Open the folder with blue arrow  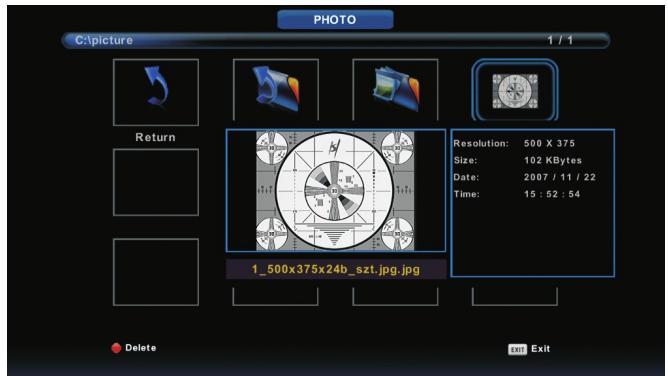(276, 88)
